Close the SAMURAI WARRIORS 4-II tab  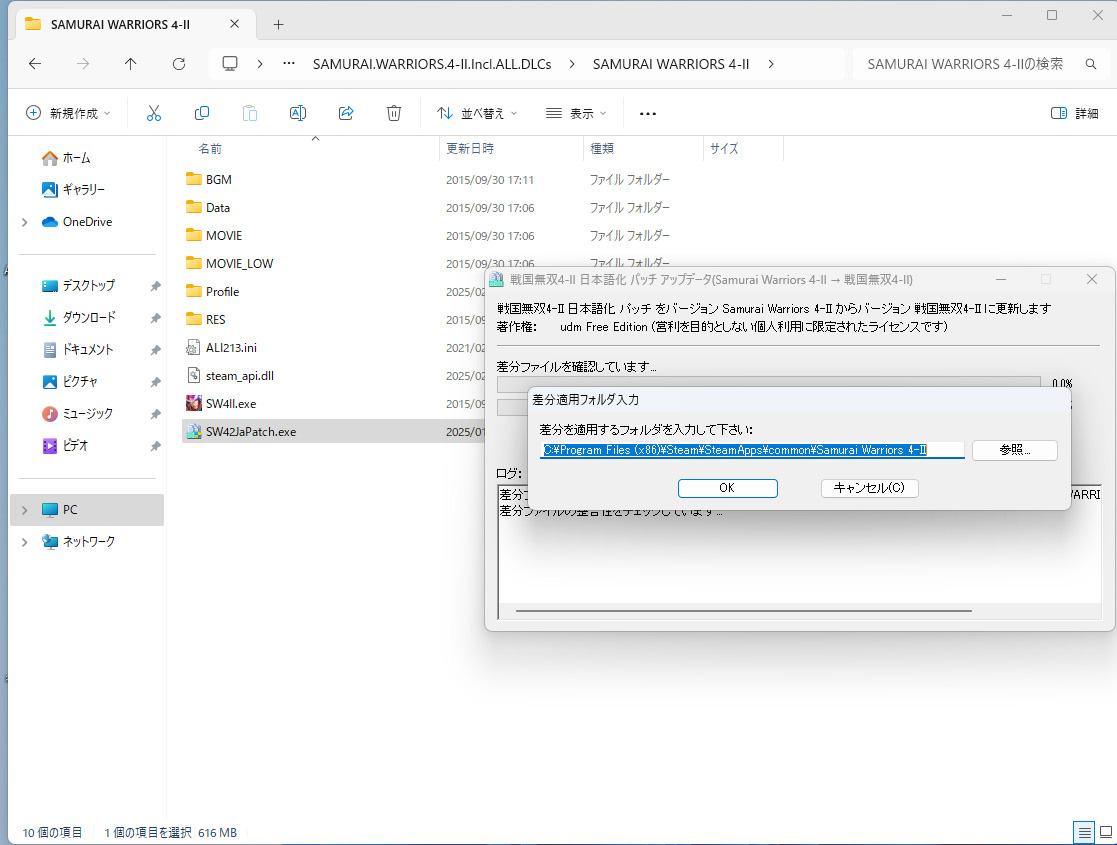tap(234, 24)
